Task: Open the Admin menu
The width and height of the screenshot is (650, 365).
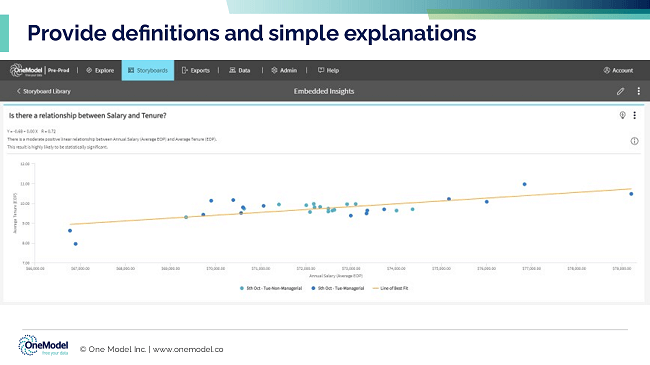Action: (284, 71)
